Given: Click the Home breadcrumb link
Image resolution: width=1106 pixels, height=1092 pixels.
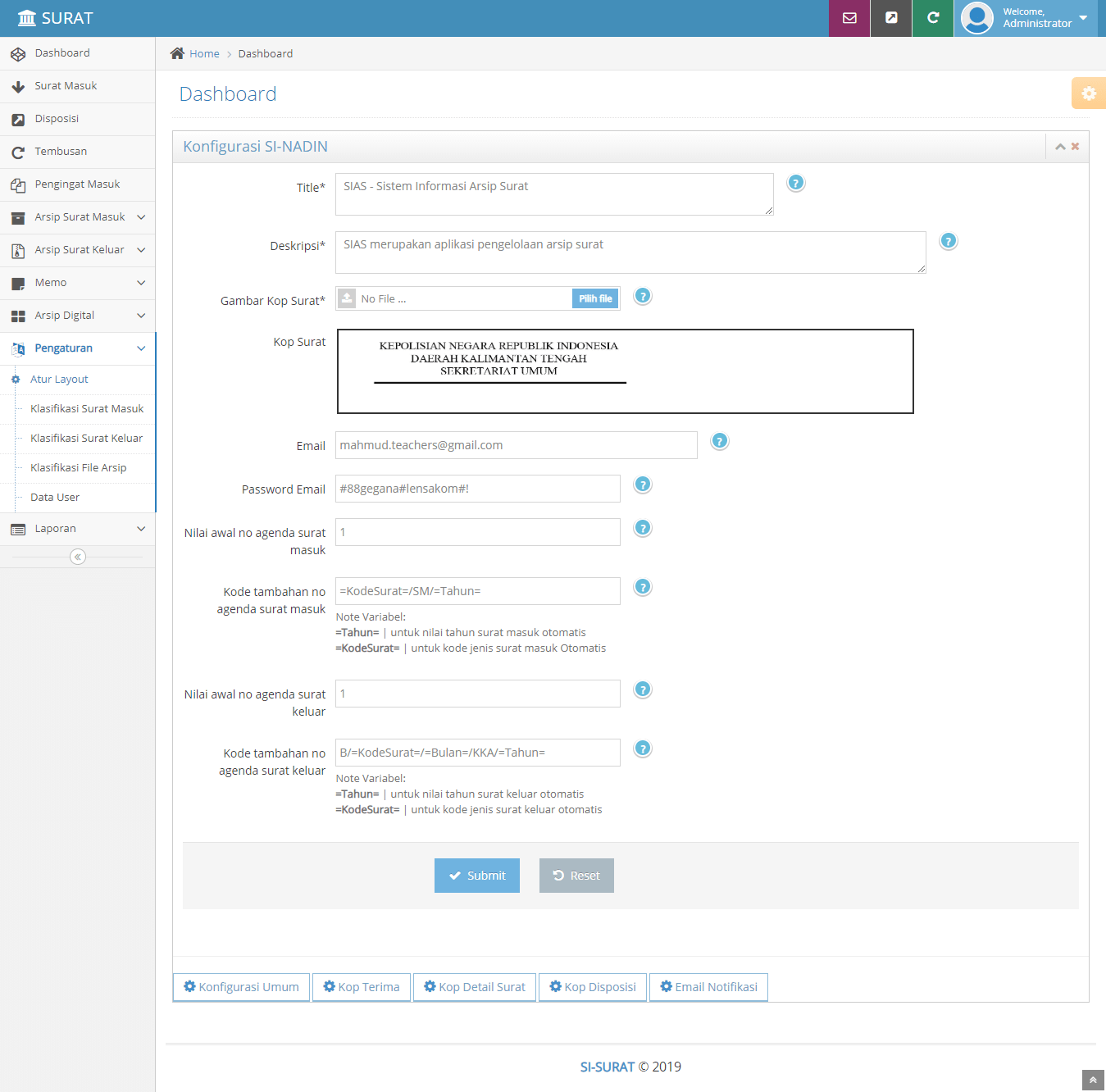Looking at the screenshot, I should point(204,53).
